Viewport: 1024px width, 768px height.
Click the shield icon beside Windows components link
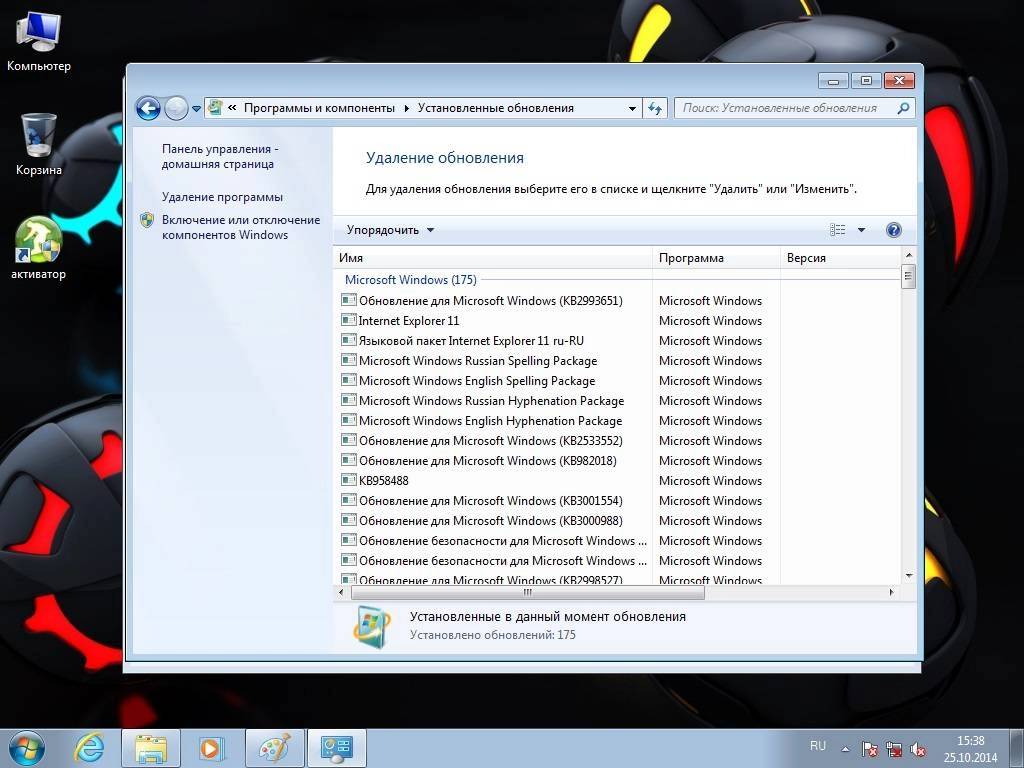click(x=147, y=220)
